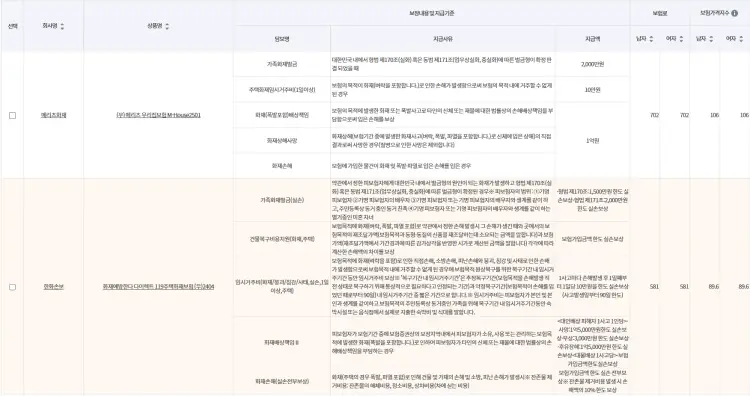Select the 10만원 payout cell
Viewport: 750px width, 396px height.
pos(593,89)
